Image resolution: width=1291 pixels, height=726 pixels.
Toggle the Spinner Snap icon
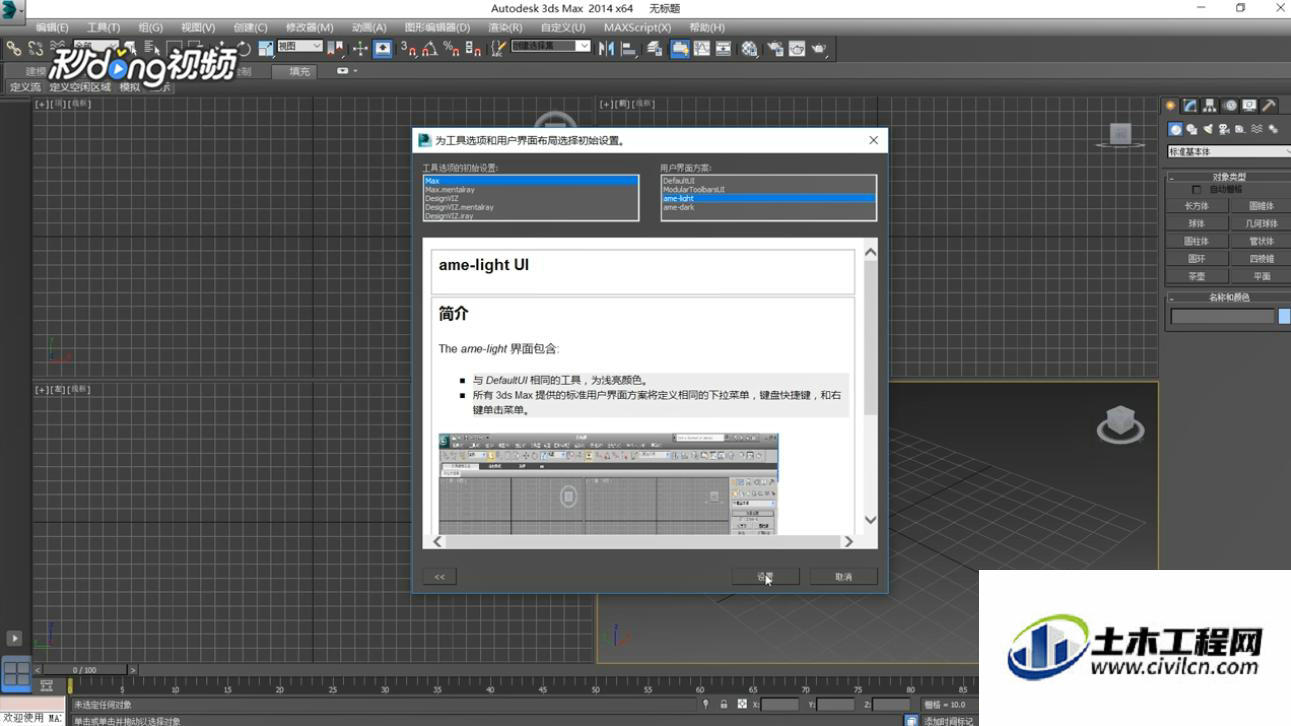[x=474, y=48]
